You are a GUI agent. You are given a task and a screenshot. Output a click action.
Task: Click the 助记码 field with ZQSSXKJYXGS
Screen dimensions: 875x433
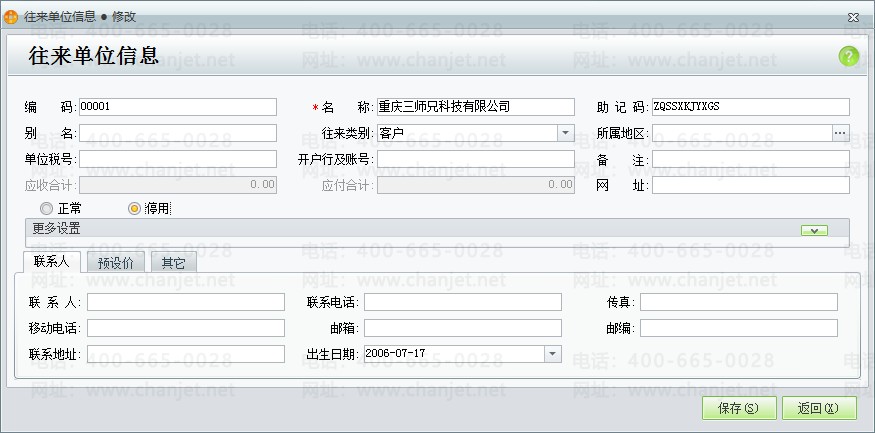click(751, 107)
